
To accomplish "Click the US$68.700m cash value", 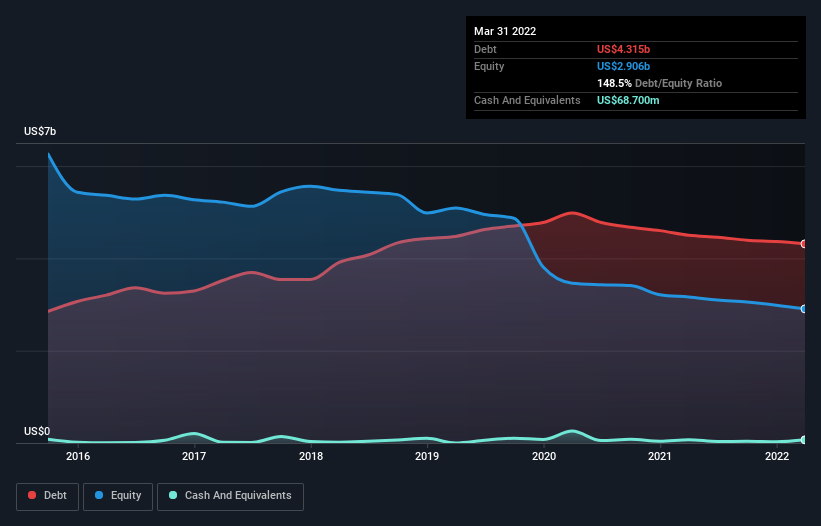I will click(628, 100).
